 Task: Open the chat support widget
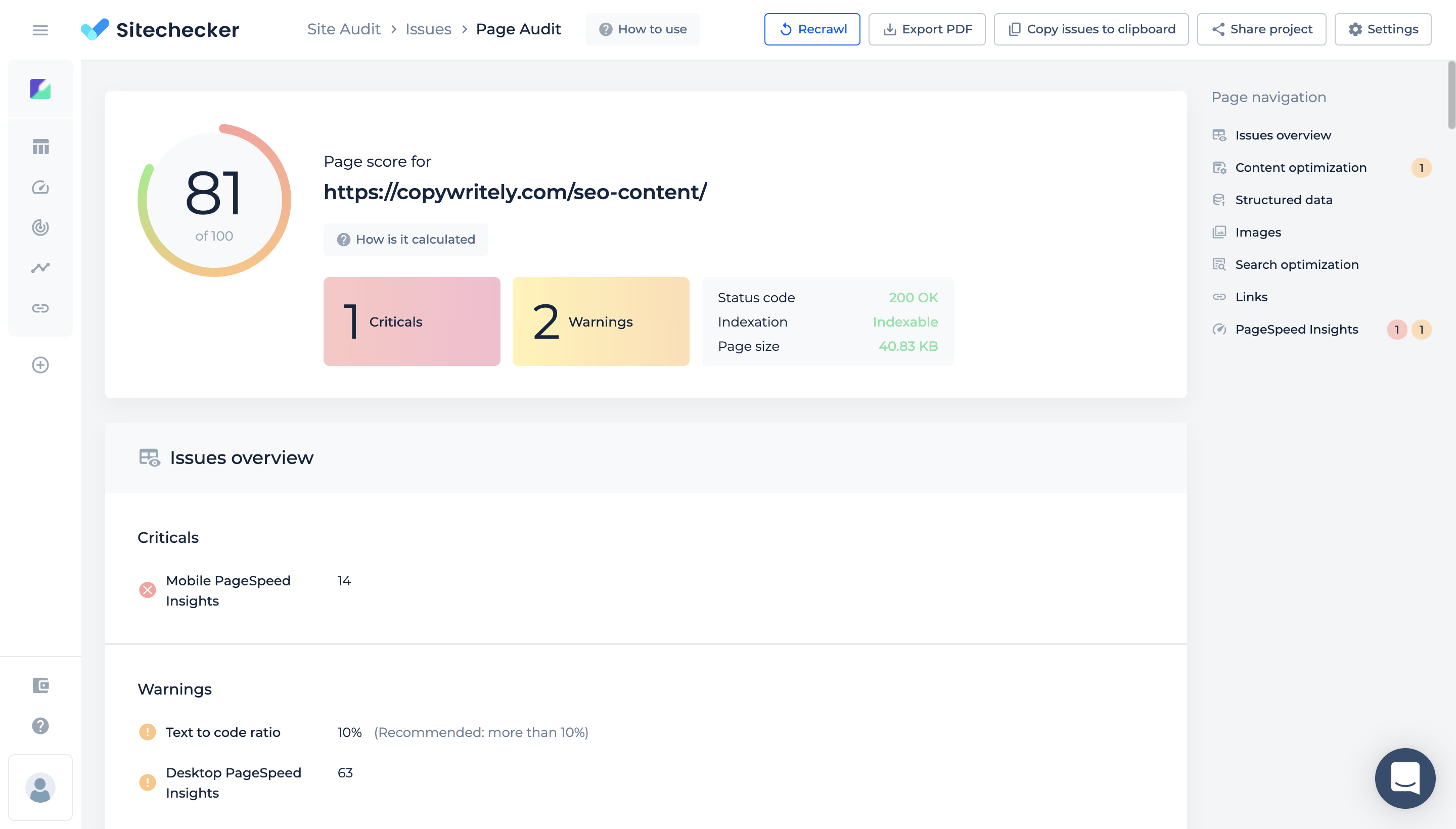pos(1405,778)
